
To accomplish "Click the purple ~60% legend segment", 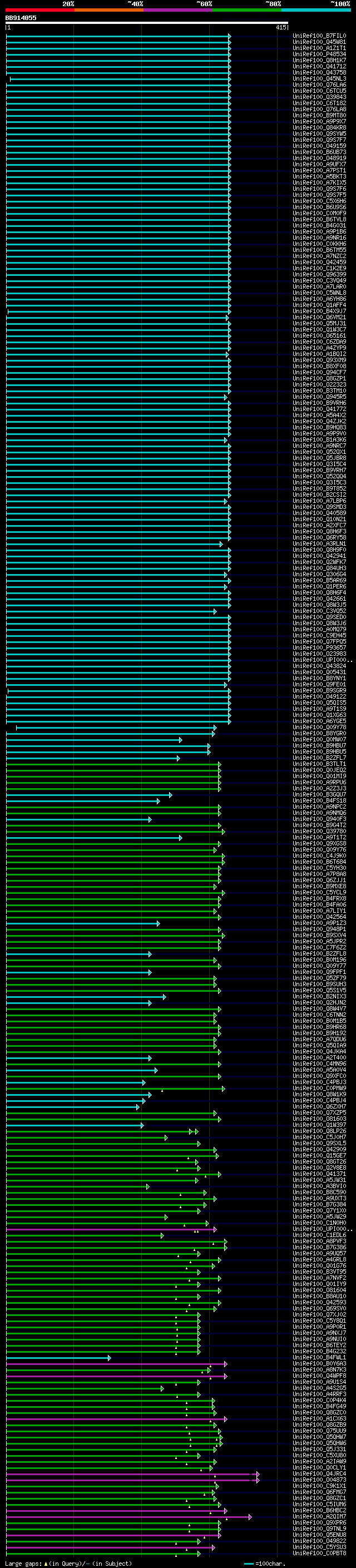I will pyautogui.click(x=179, y=10).
